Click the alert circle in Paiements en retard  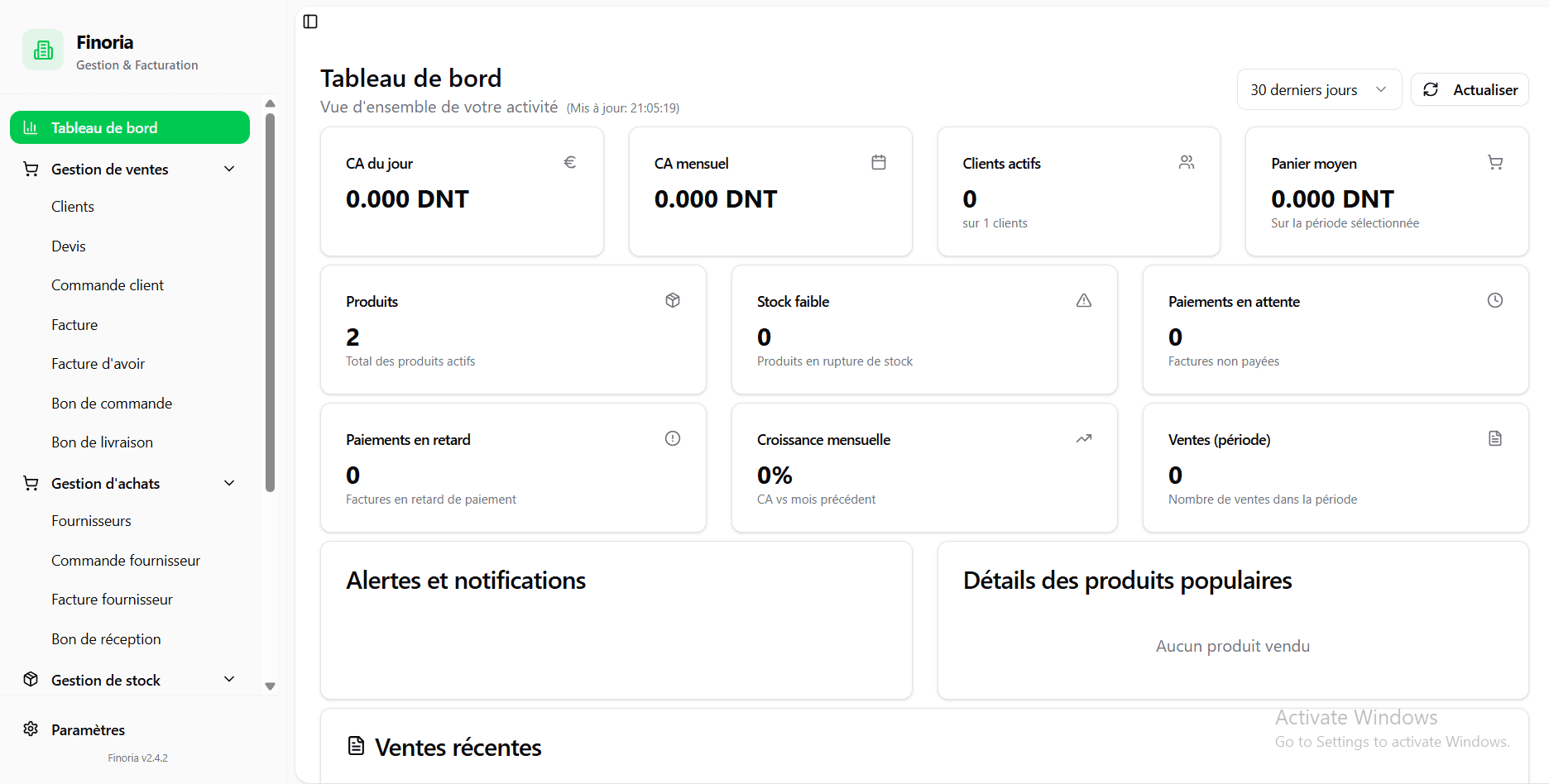[673, 438]
